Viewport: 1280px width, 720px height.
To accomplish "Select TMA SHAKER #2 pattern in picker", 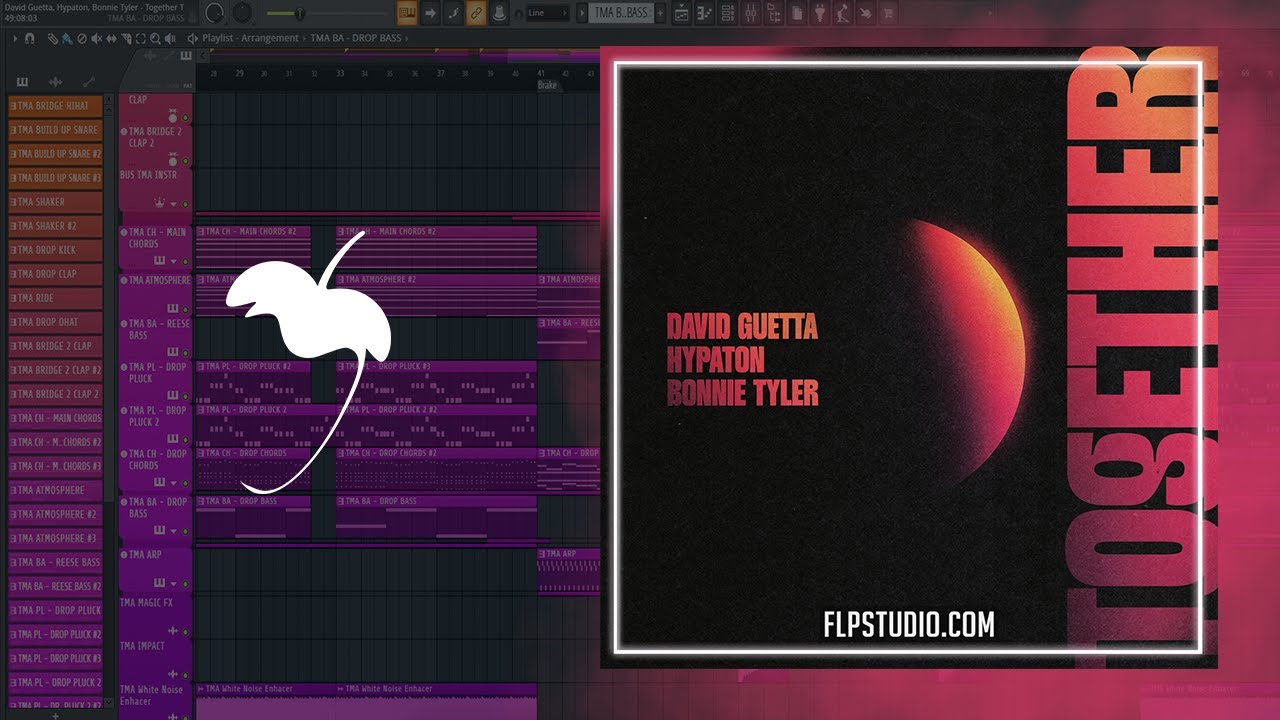I will [x=56, y=226].
